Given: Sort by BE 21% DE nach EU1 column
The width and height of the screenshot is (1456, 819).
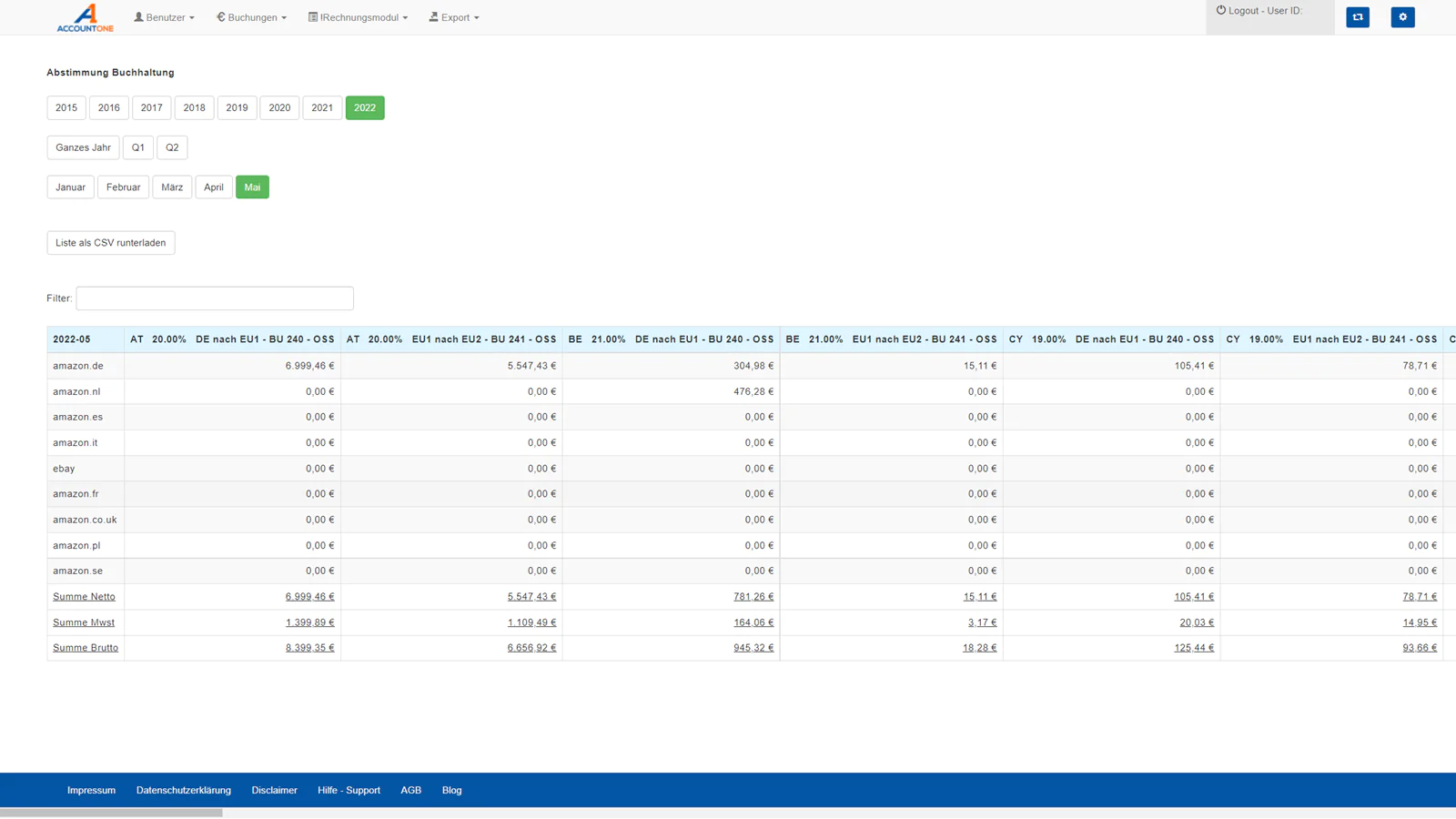Looking at the screenshot, I should click(671, 339).
